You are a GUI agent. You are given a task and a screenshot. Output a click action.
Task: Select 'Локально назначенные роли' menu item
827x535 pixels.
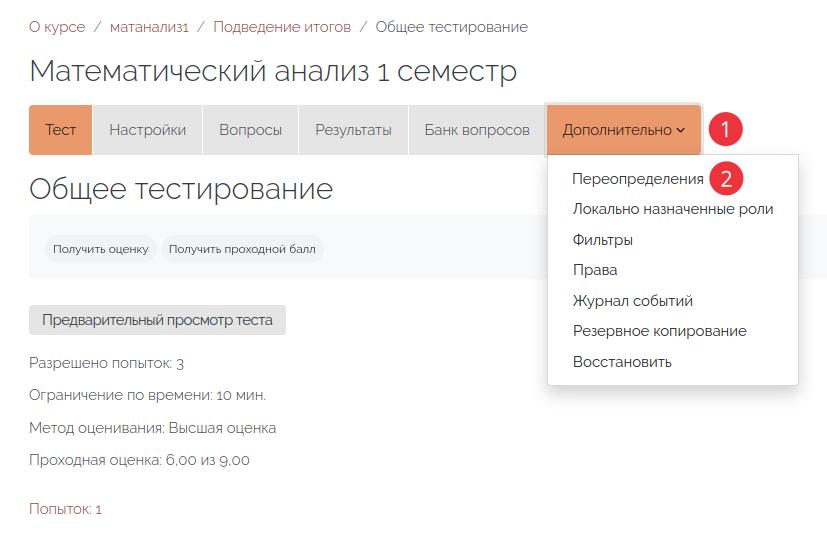(x=673, y=209)
